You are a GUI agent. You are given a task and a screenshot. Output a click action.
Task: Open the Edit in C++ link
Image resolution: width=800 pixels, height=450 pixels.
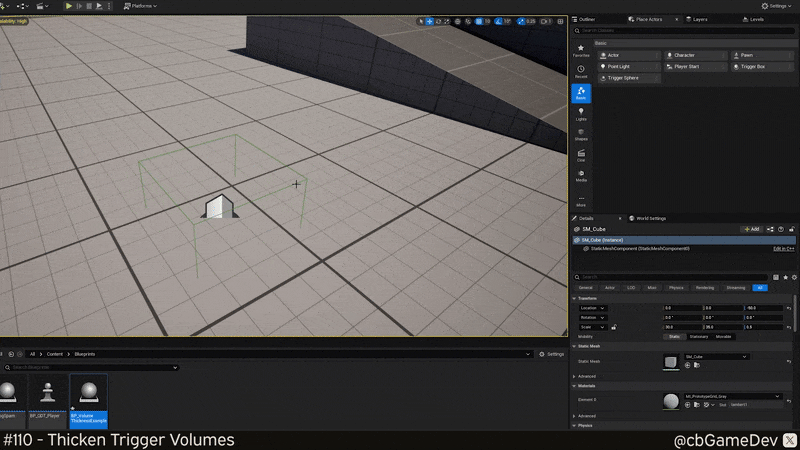784,248
